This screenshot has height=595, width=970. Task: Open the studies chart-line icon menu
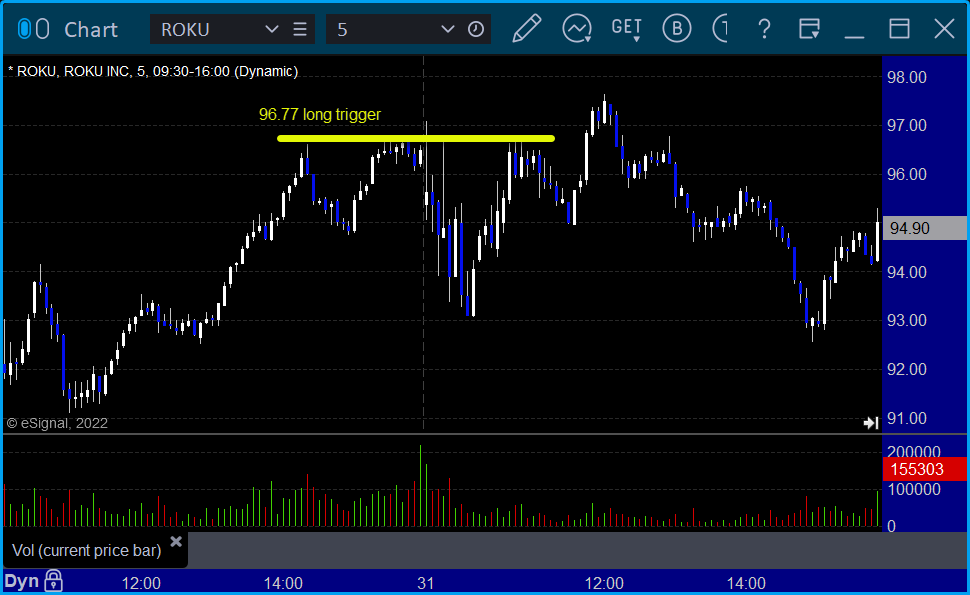(x=577, y=28)
